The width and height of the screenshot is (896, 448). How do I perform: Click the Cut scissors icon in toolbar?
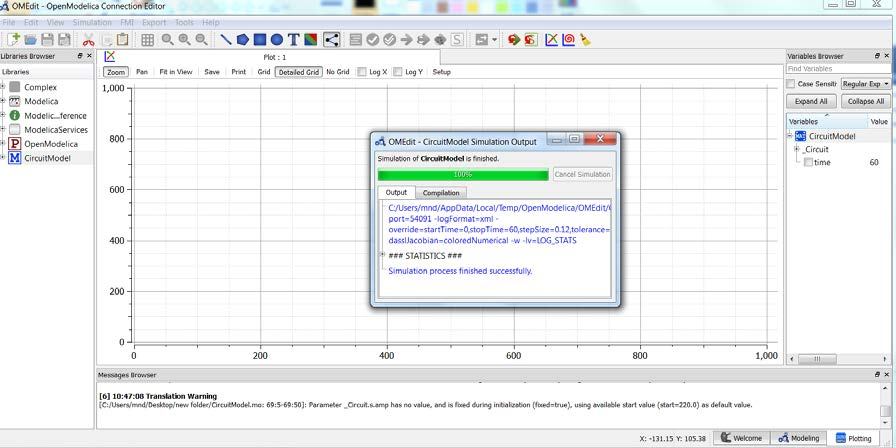(x=89, y=40)
